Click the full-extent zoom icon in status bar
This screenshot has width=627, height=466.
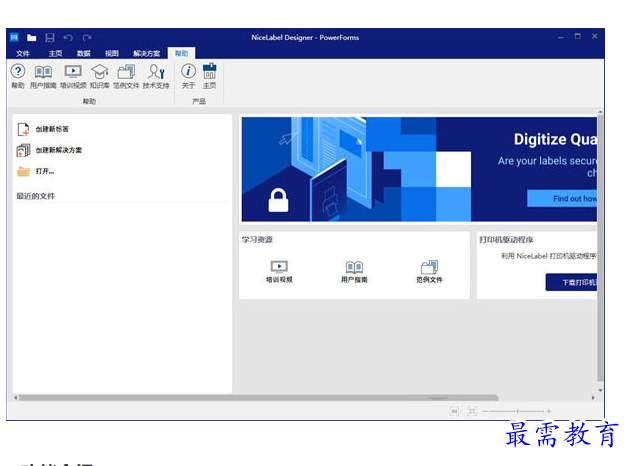click(x=472, y=411)
